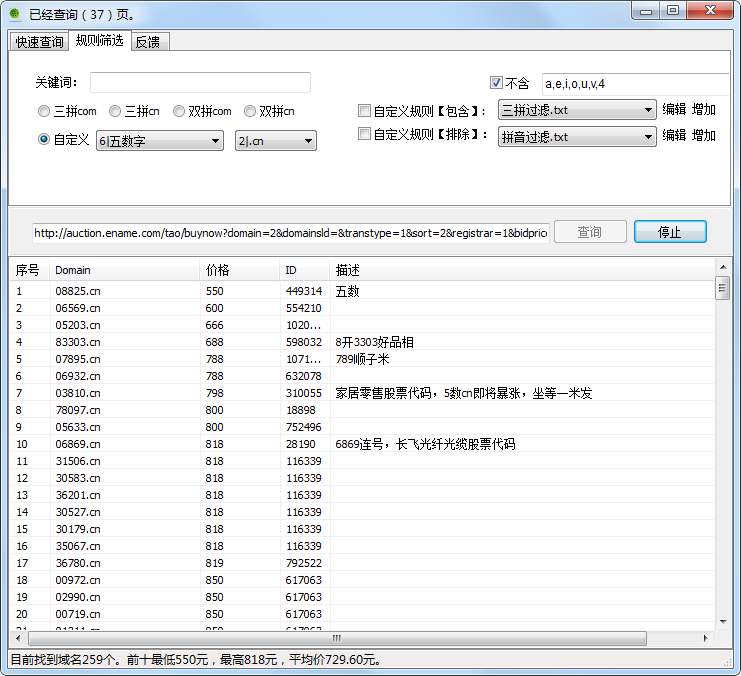Select the 三拼com radio option
Screen dimensions: 741x676
pos(44,111)
